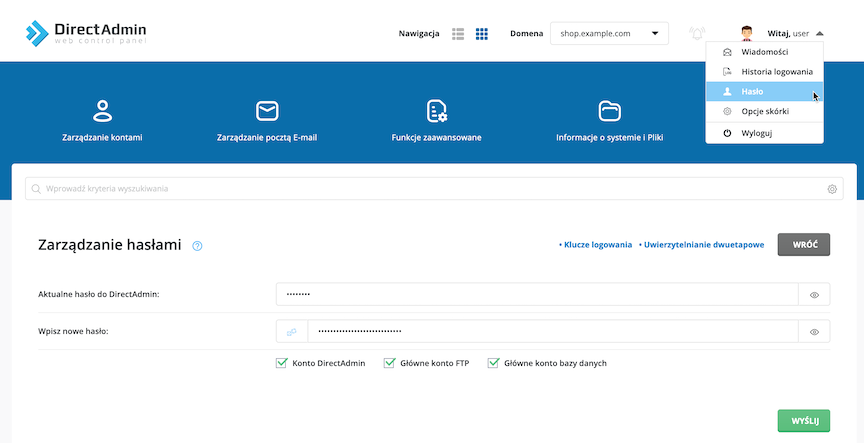Click Funkcje zaawansowane label
Image resolution: width=864 pixels, height=443 pixels.
[436, 138]
